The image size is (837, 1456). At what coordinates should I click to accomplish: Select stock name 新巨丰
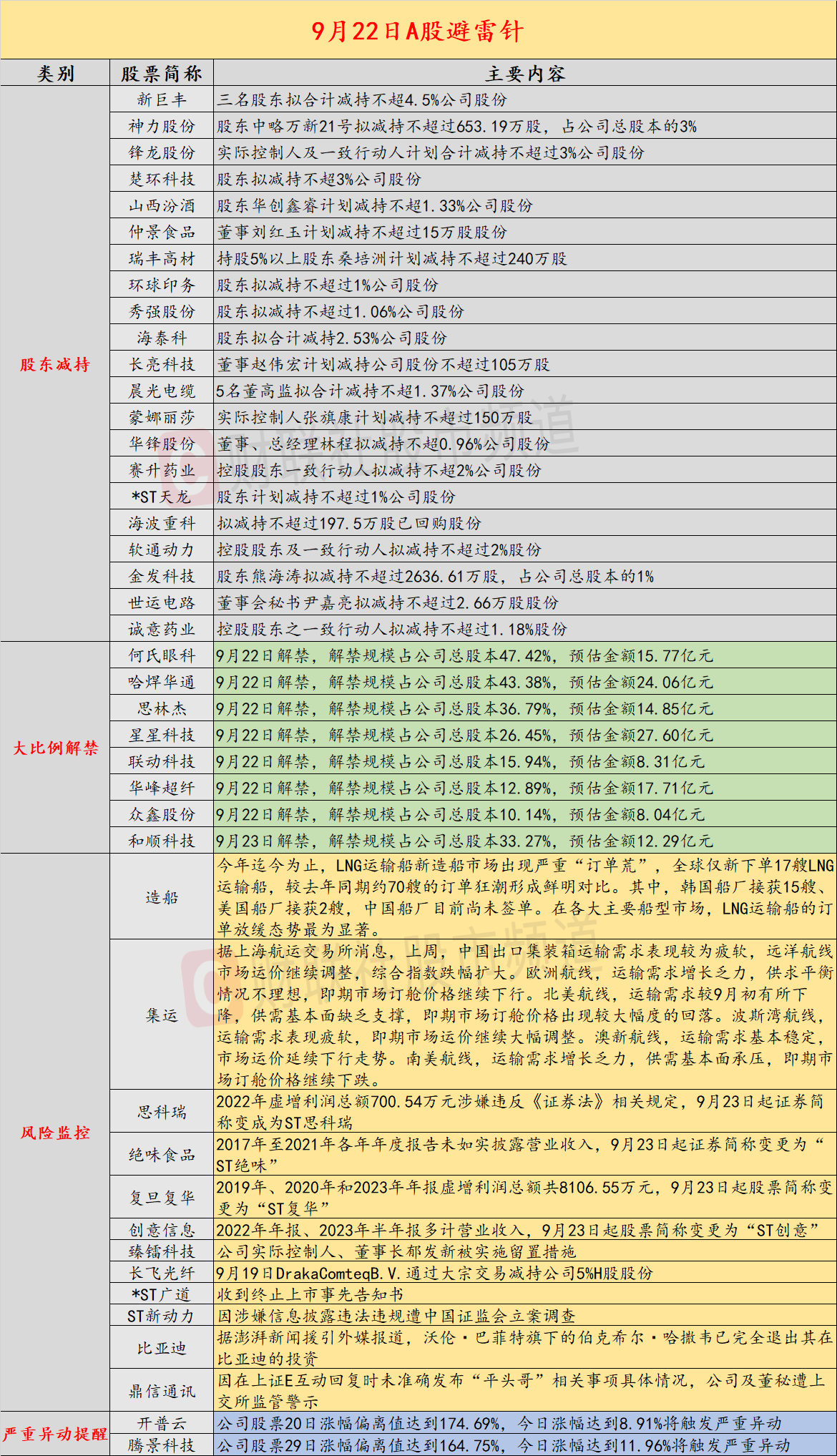[162, 100]
